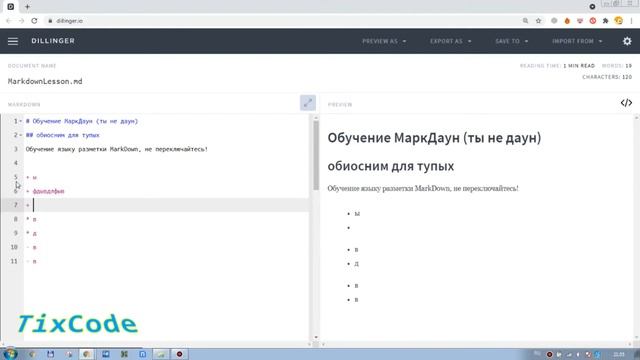Click the red record icon in taskbar
The width and height of the screenshot is (640, 360).
coord(179,354)
